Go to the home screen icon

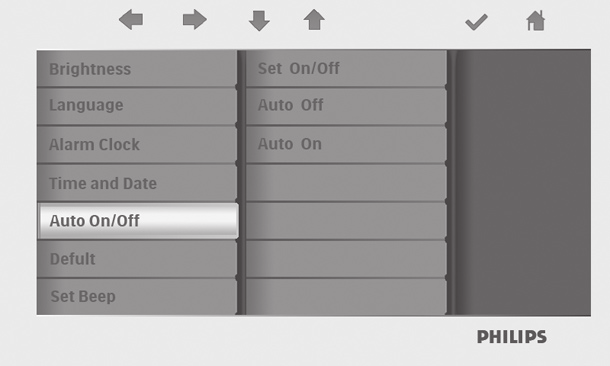[x=536, y=21]
